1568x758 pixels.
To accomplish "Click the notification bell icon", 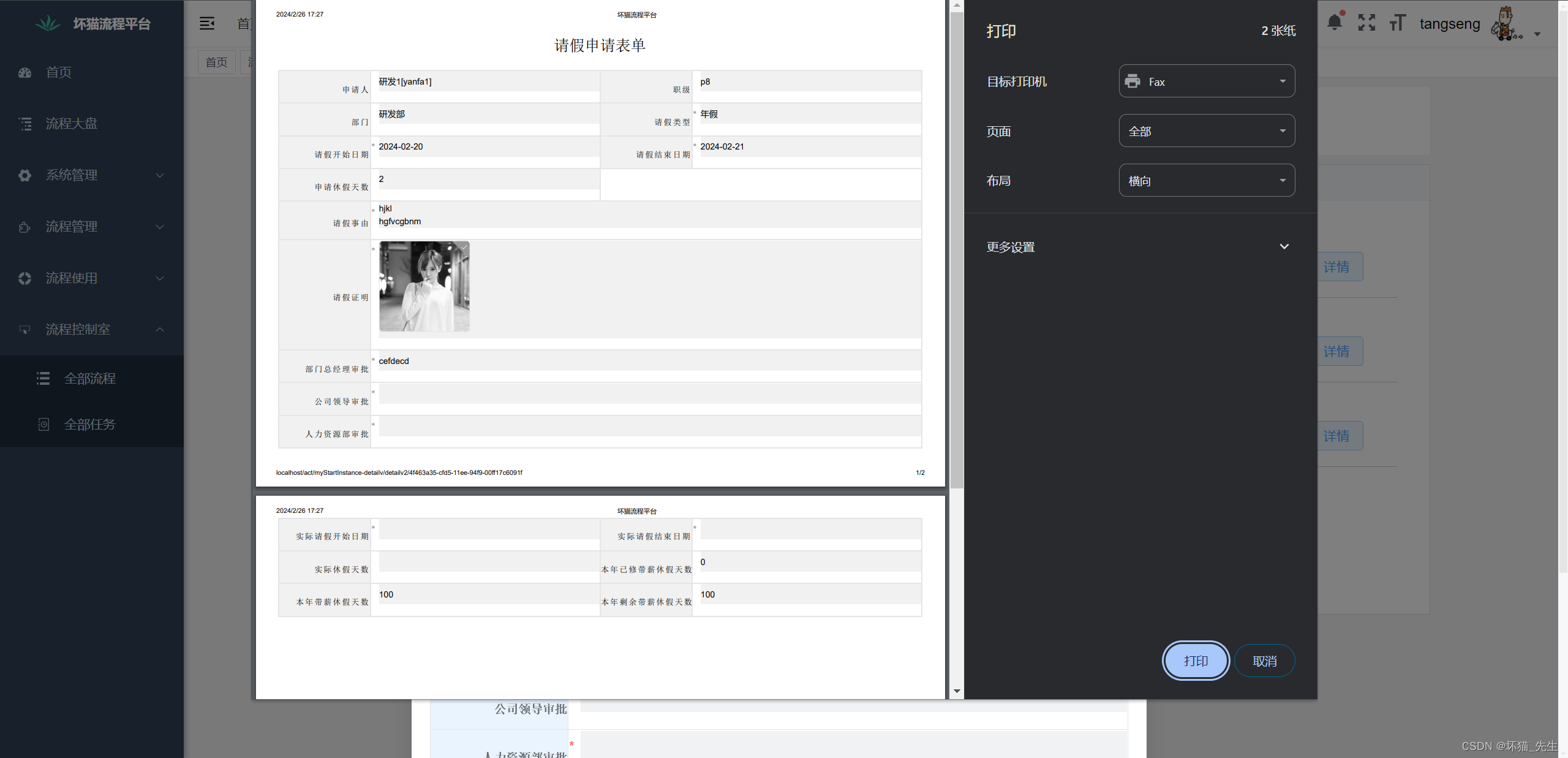I will pos(1335,23).
